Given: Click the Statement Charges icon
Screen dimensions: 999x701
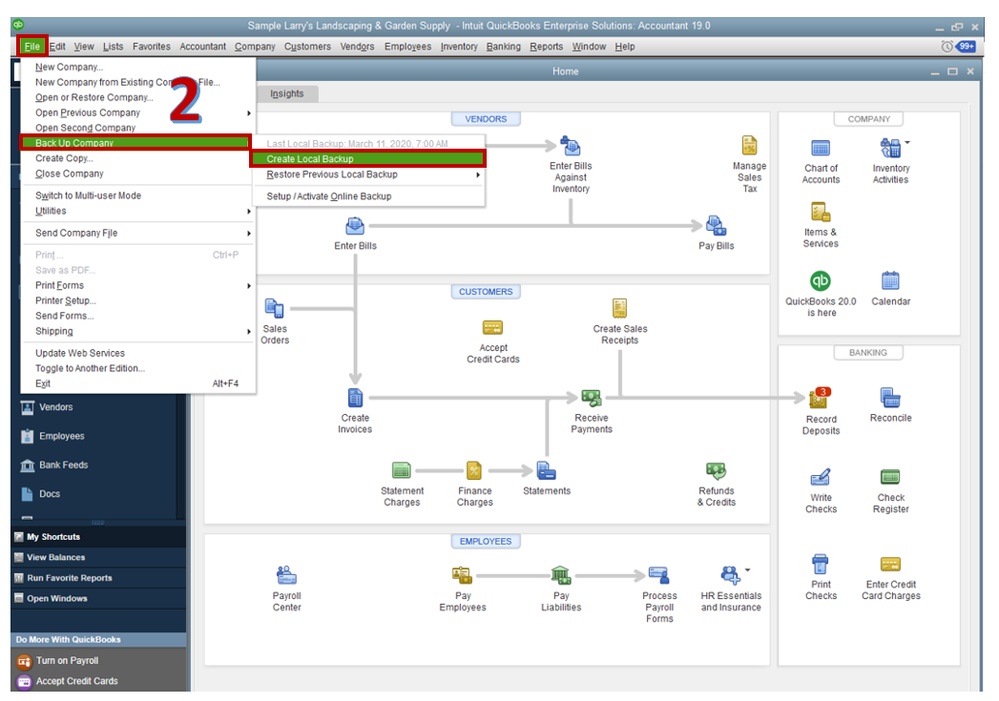Looking at the screenshot, I should pyautogui.click(x=401, y=470).
